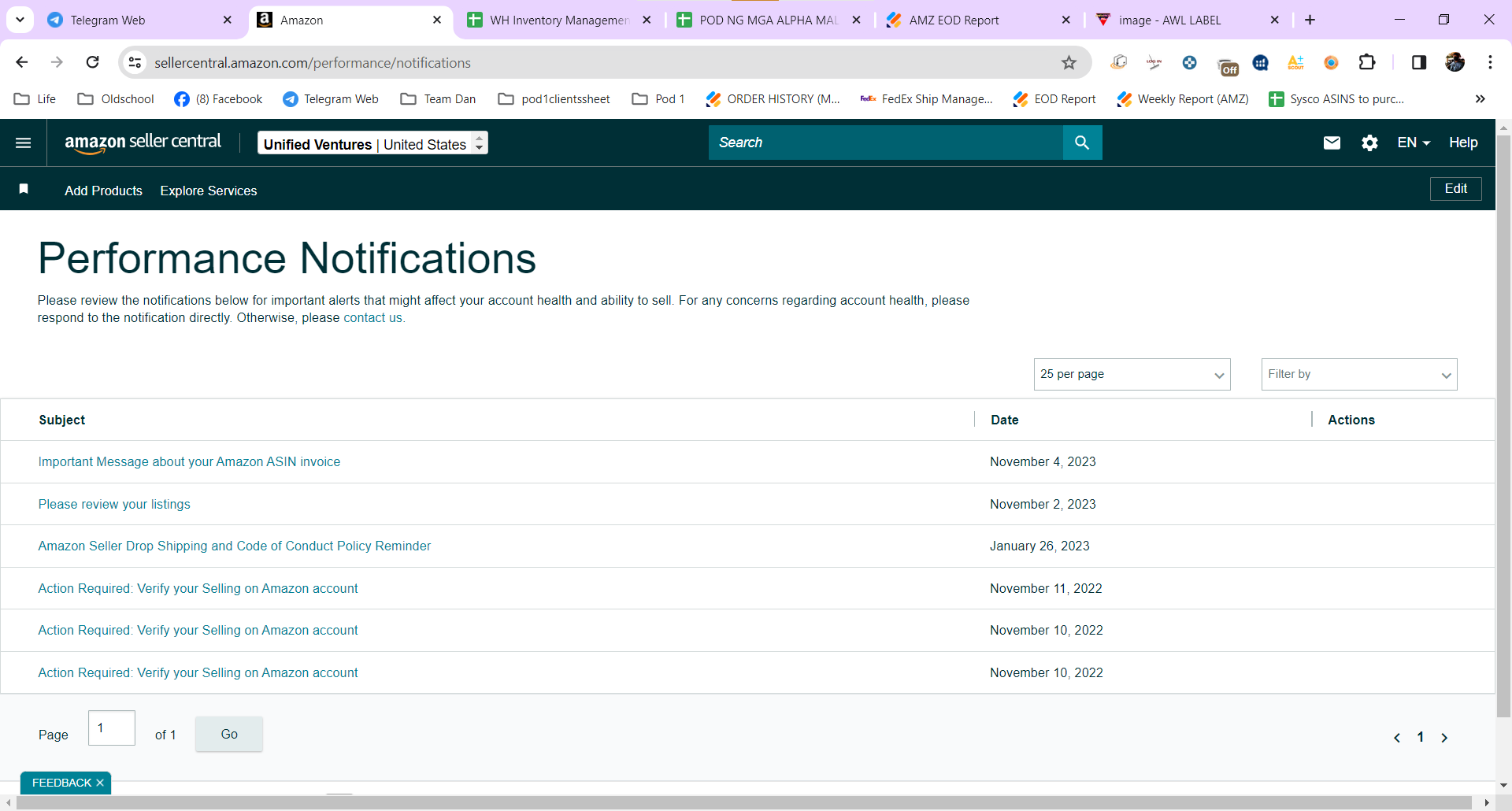The height and width of the screenshot is (811, 1512).
Task: View site information icon in address bar
Action: 135,62
